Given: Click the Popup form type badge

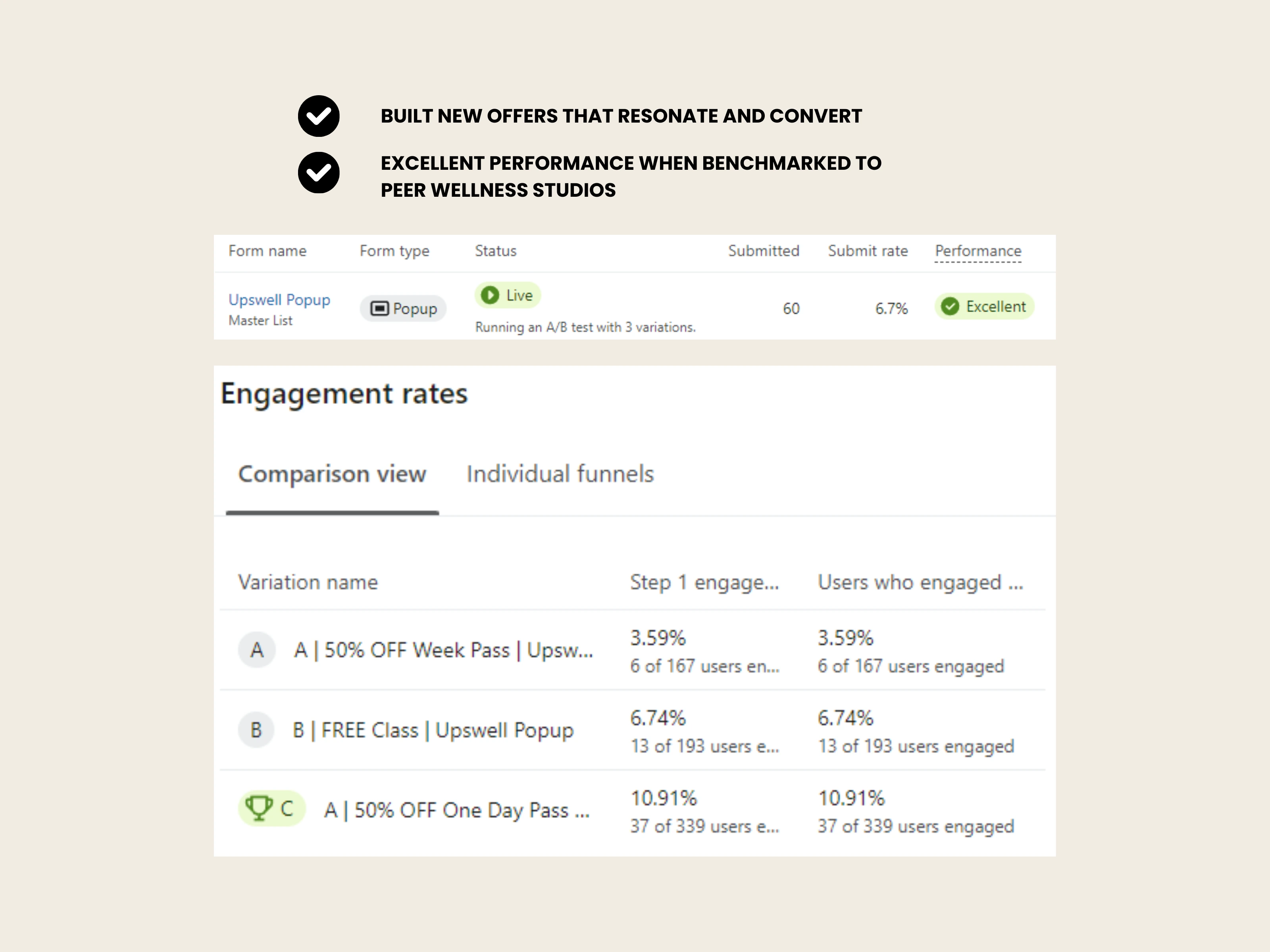Looking at the screenshot, I should 403,309.
